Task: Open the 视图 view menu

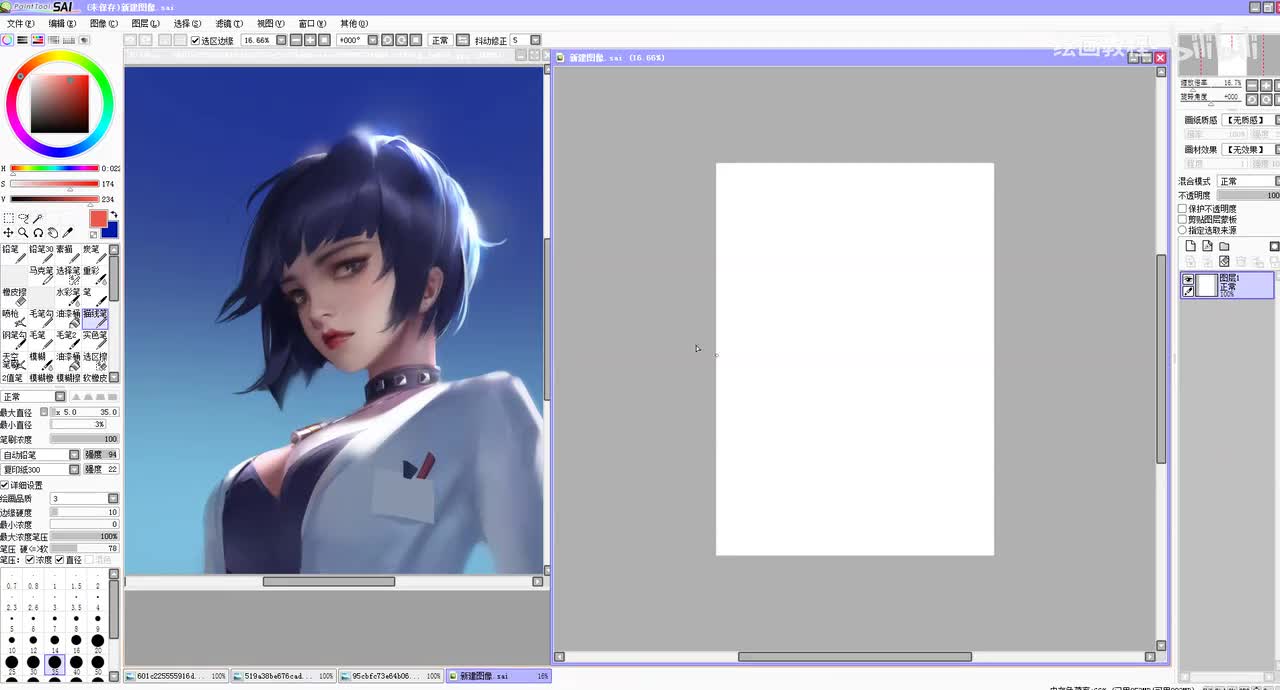Action: pos(270,23)
